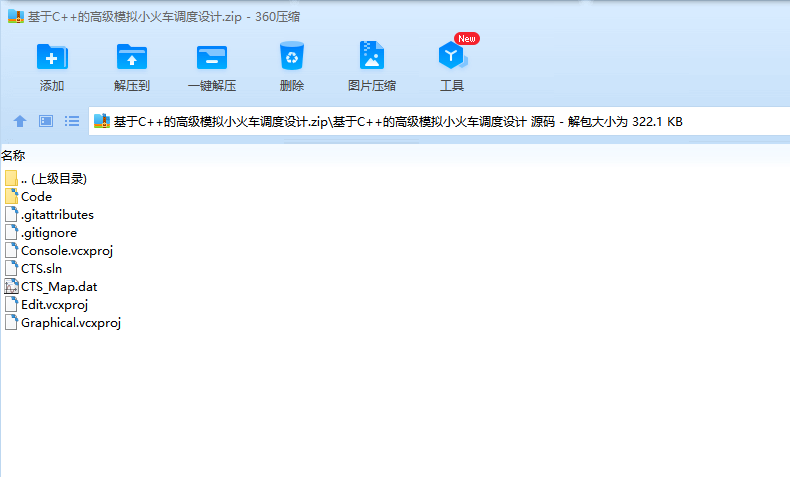Viewport: 790px width, 477px height.
Task: Switch to the large icon view mode
Action: [x=46, y=121]
